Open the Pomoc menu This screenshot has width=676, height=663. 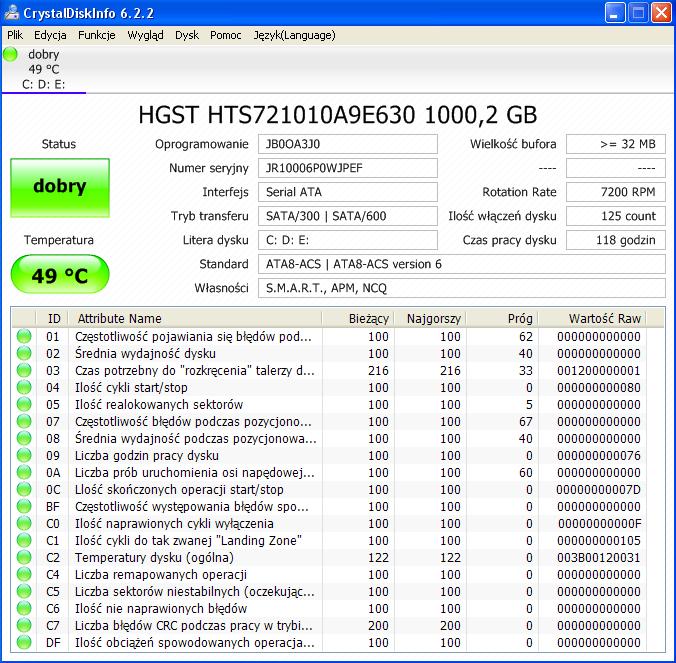click(x=225, y=35)
